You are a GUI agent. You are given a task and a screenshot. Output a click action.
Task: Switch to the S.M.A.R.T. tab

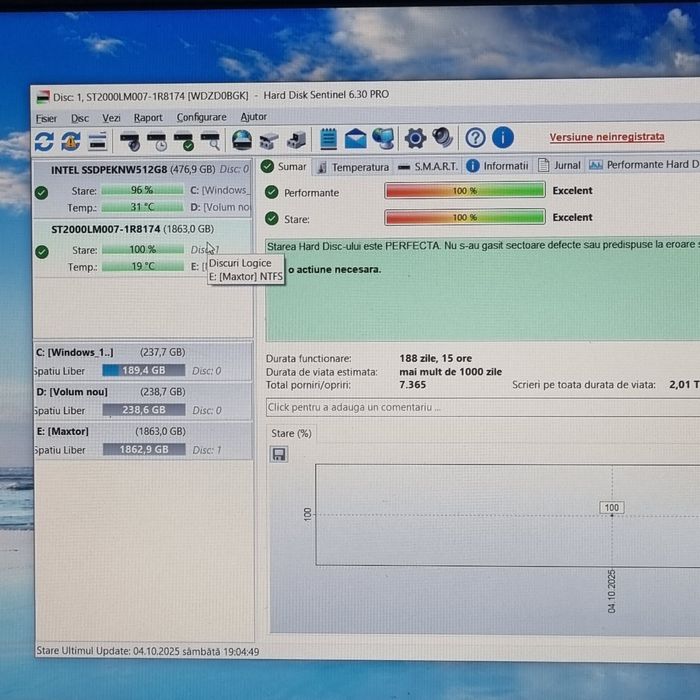(435, 167)
